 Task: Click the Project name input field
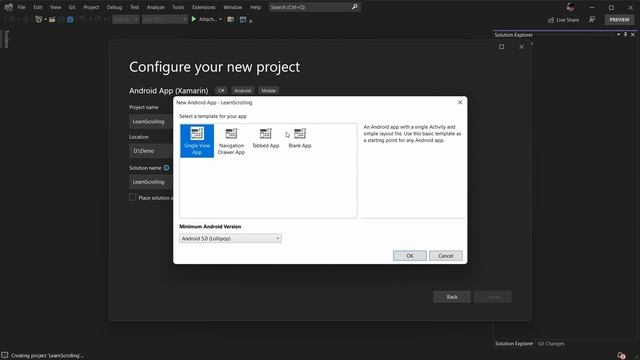coord(151,122)
